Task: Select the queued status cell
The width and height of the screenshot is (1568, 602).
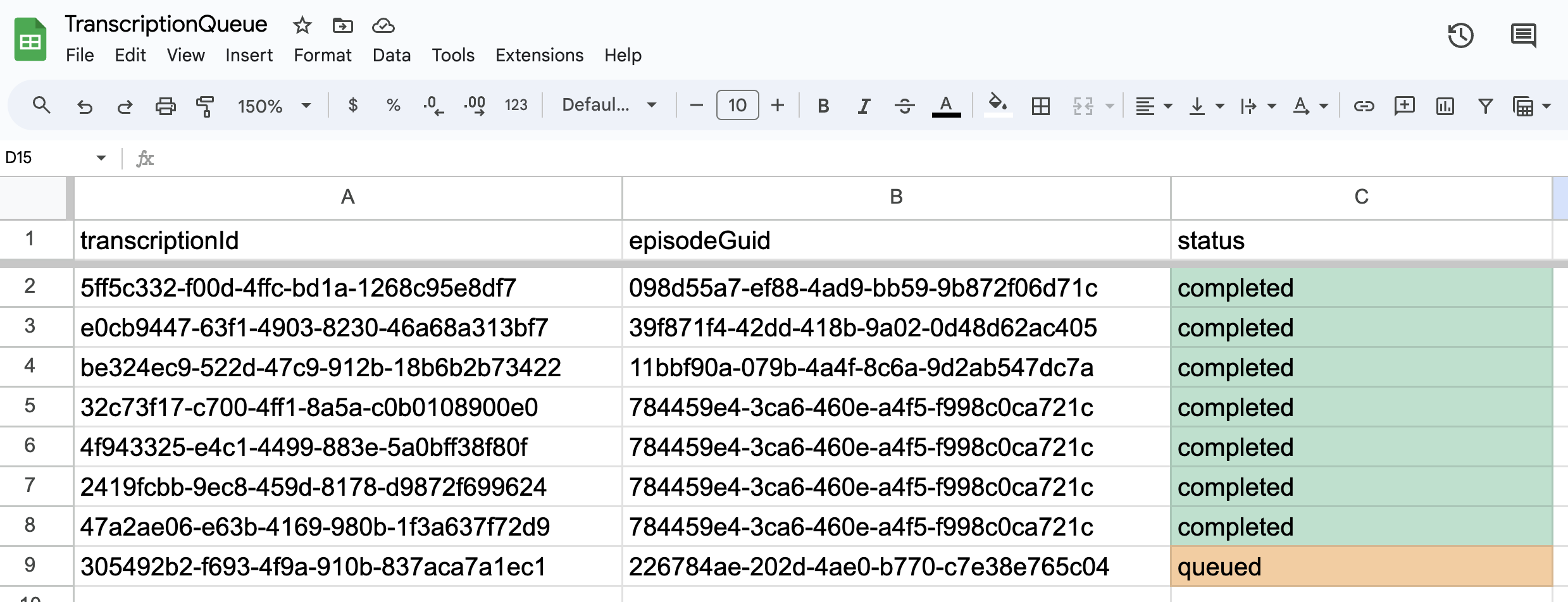Action: click(x=1360, y=567)
